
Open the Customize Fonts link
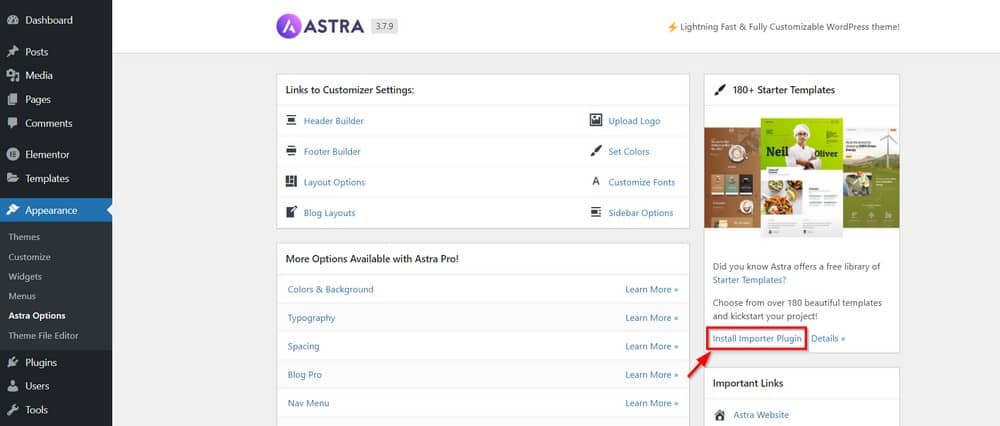(x=641, y=182)
